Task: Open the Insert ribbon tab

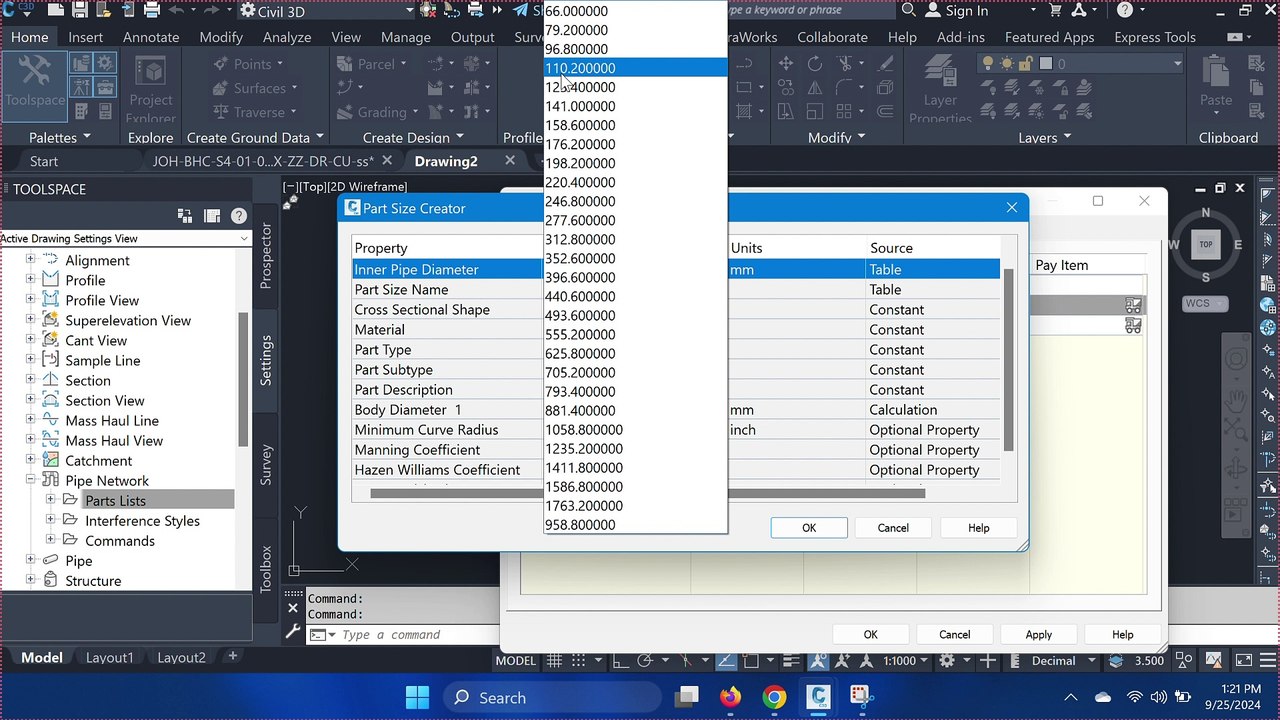Action: (x=85, y=37)
